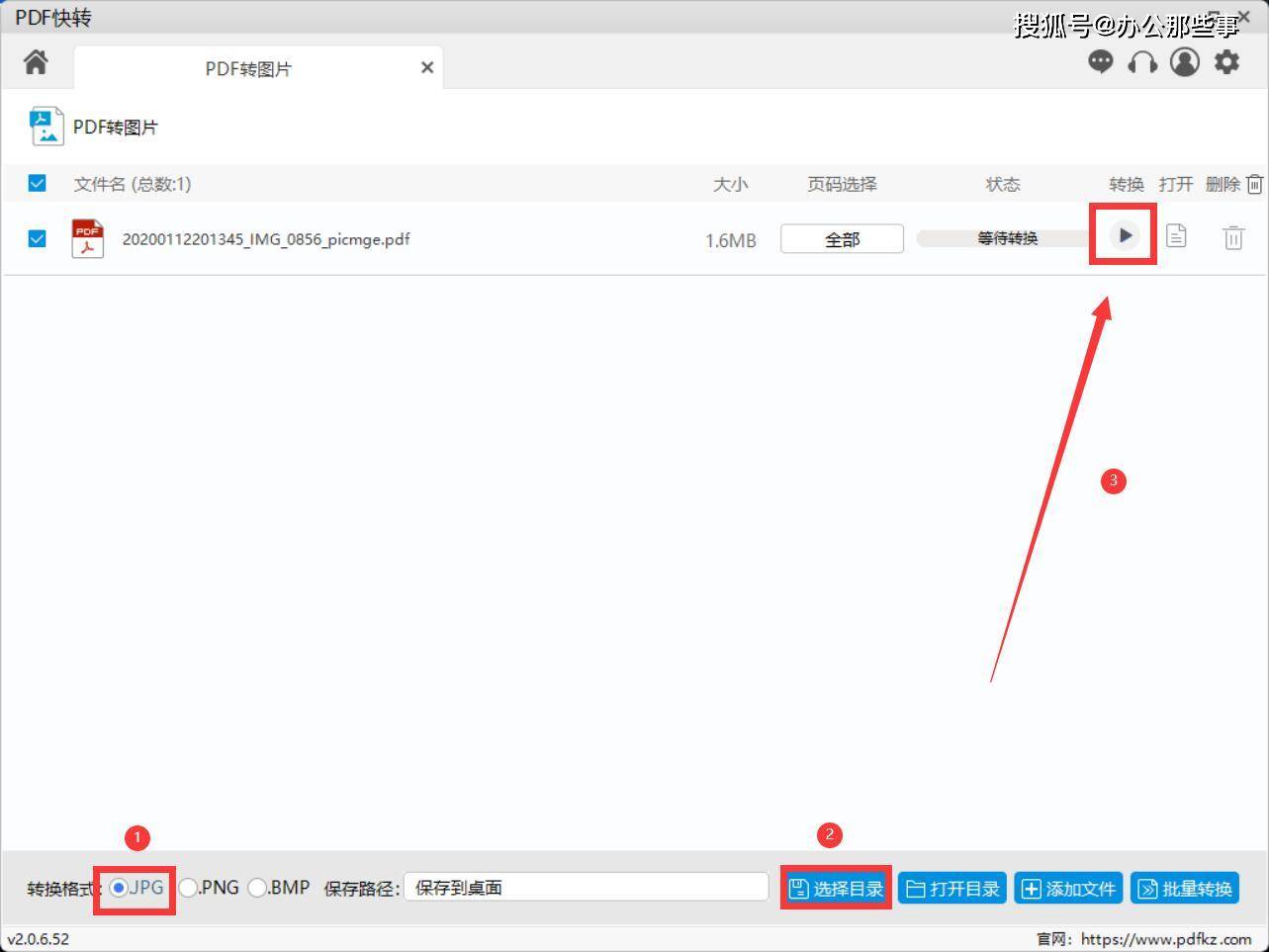Click the delete-all trash icon in header
Viewport: 1269px width, 952px height.
(1254, 184)
